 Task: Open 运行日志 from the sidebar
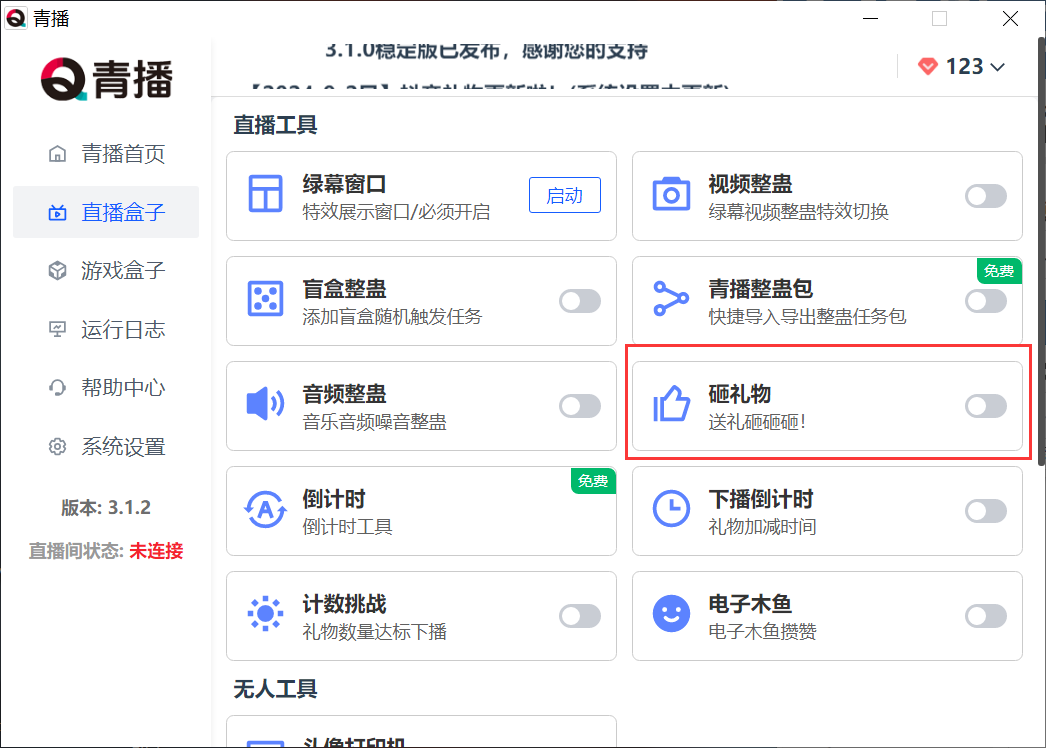(122, 330)
